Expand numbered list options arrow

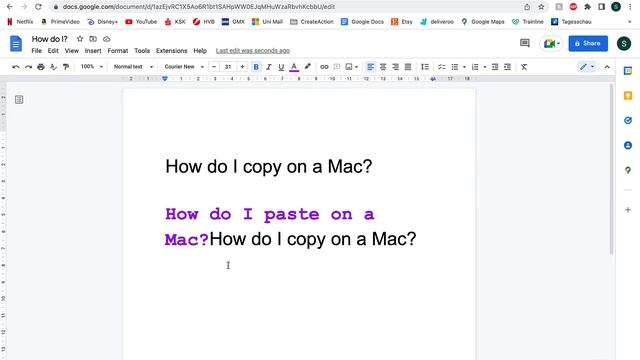tap(484, 67)
